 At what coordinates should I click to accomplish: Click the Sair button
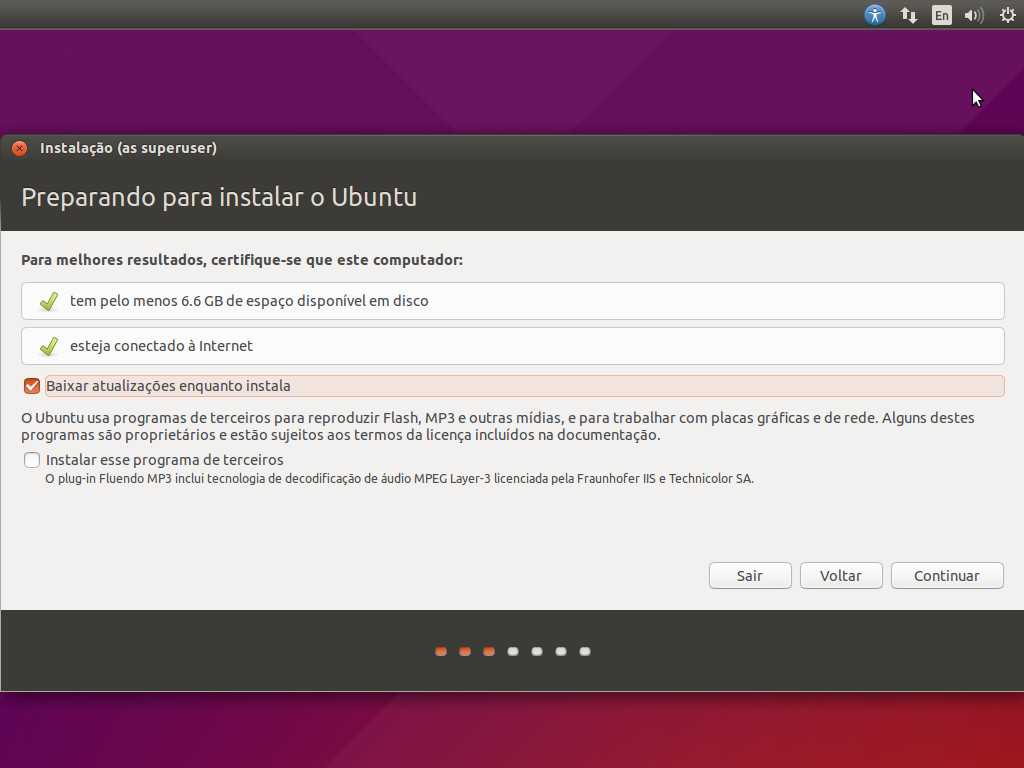[750, 575]
